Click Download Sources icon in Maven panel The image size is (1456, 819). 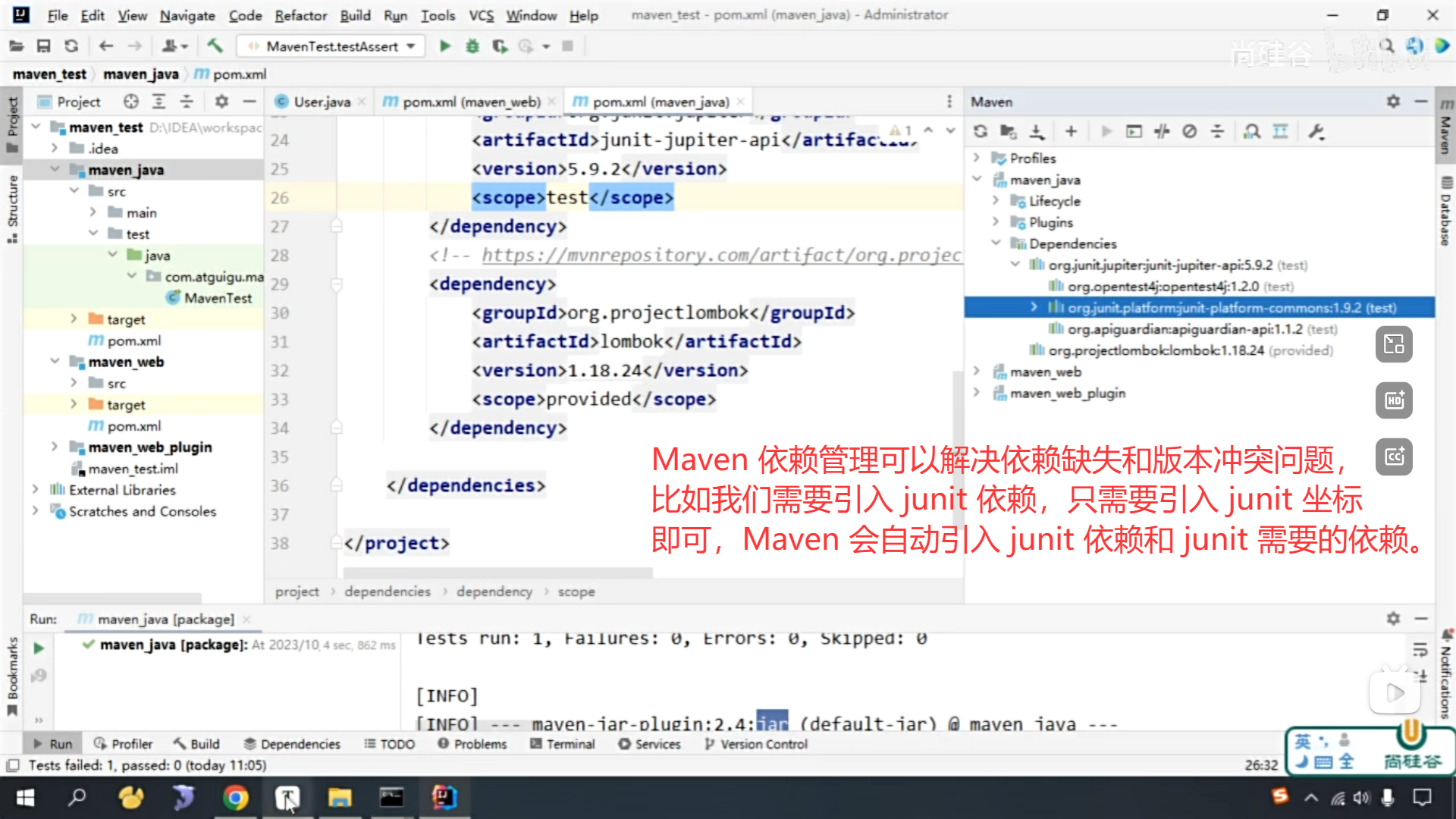[x=1037, y=131]
